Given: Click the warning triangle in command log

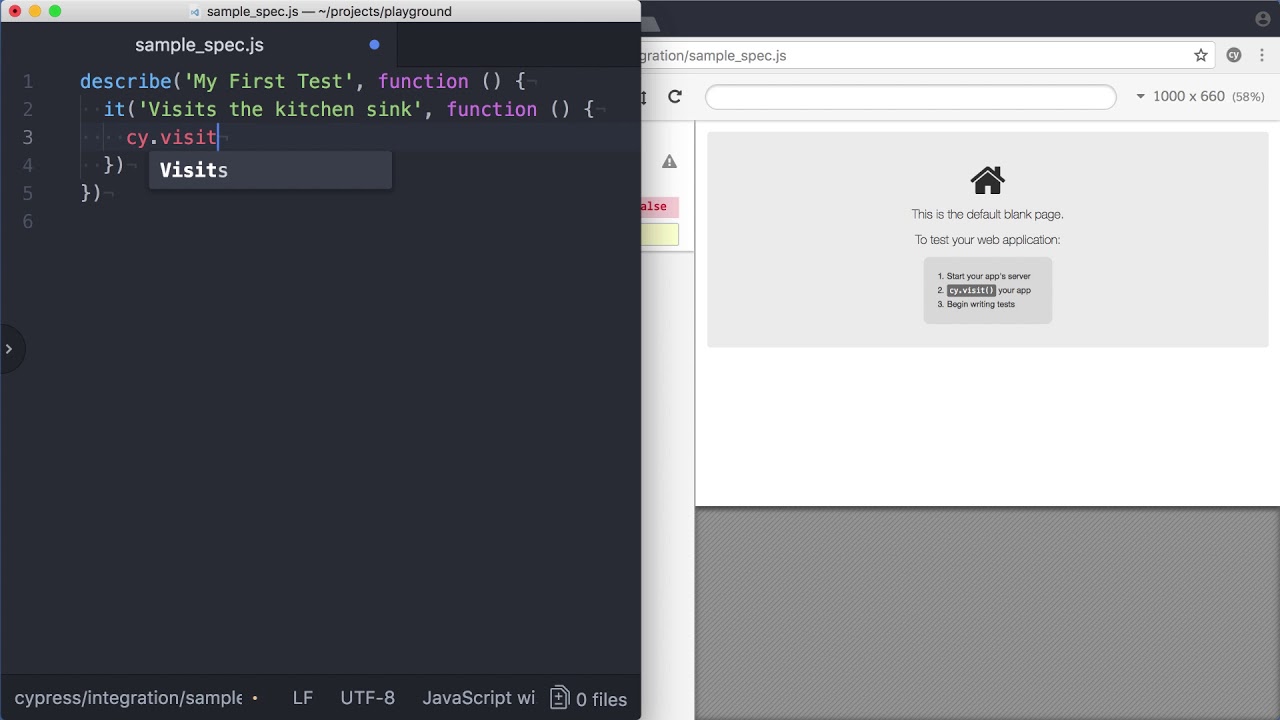Looking at the screenshot, I should pos(669,162).
